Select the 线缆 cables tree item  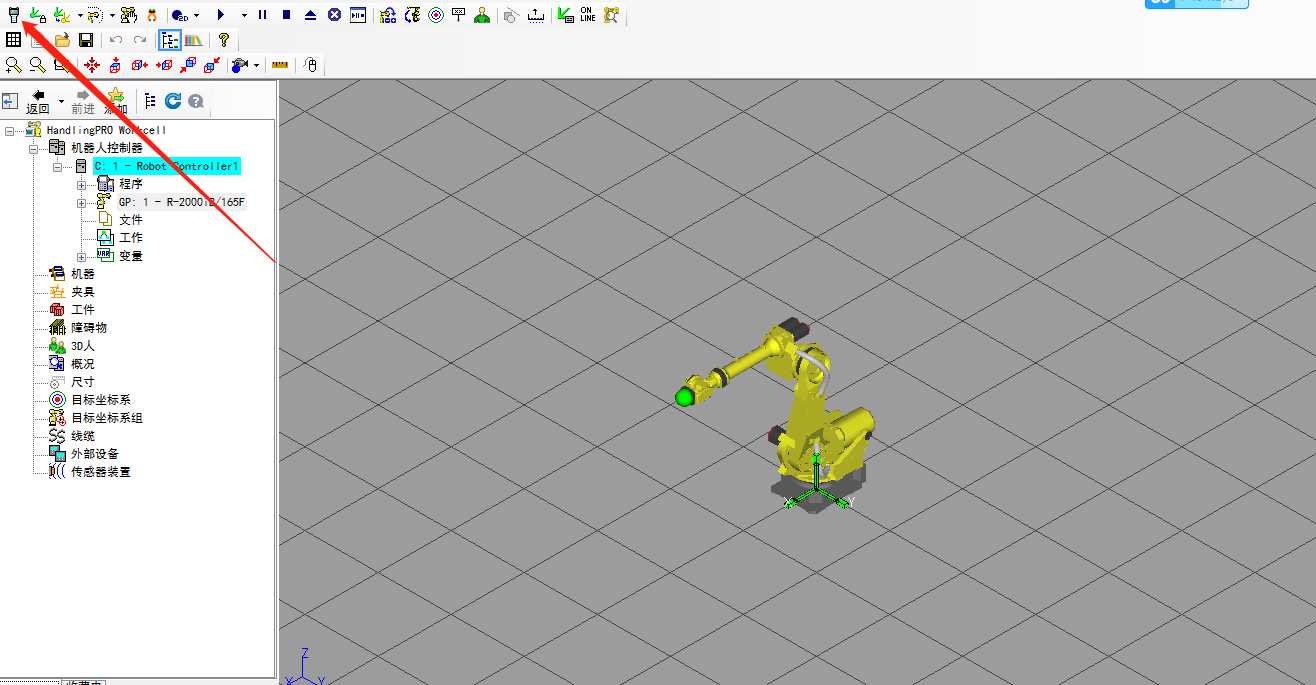83,436
